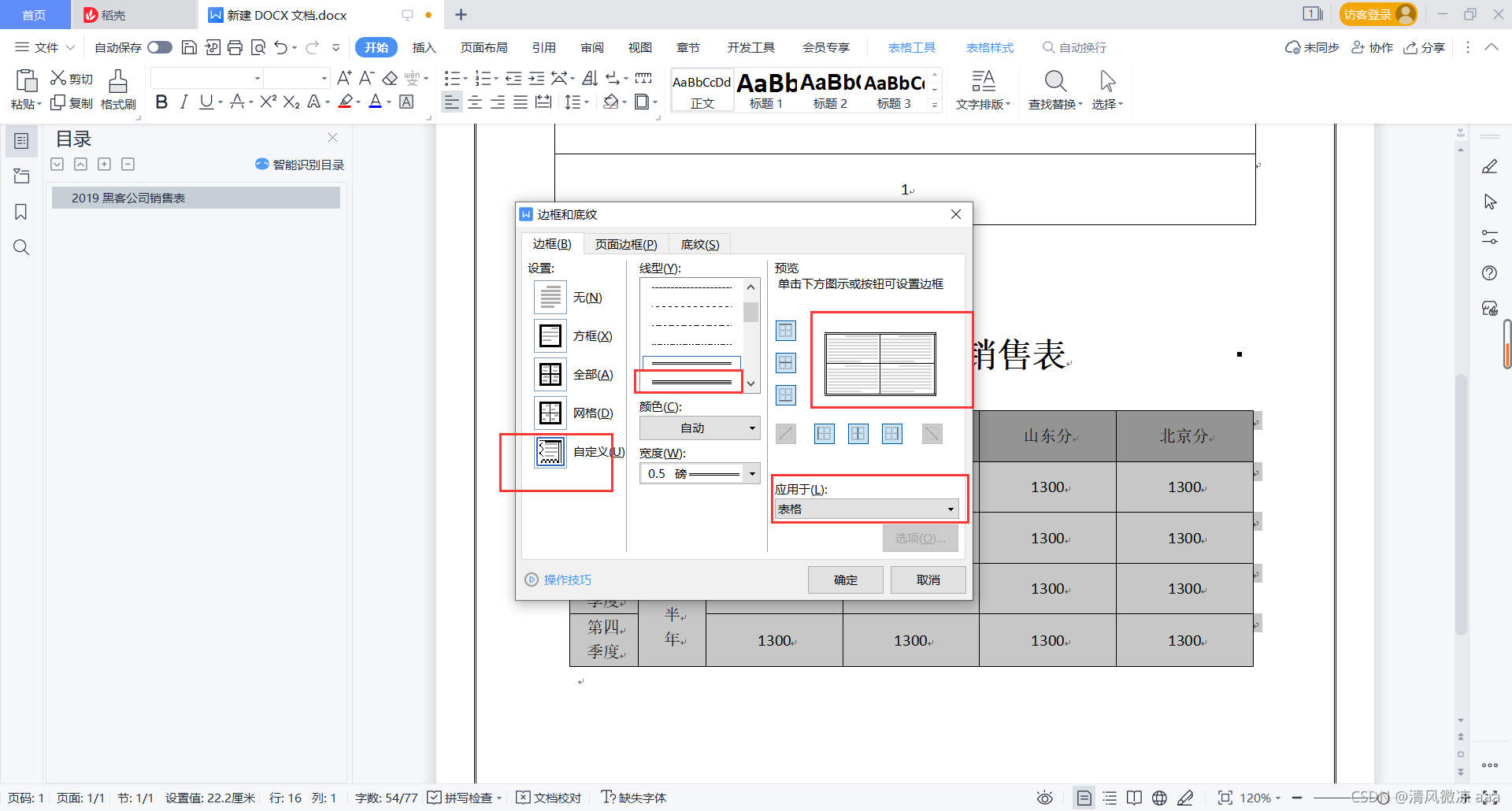Image resolution: width=1512 pixels, height=811 pixels.
Task: Click the 自定义 custom border setting icon
Action: pyautogui.click(x=550, y=451)
